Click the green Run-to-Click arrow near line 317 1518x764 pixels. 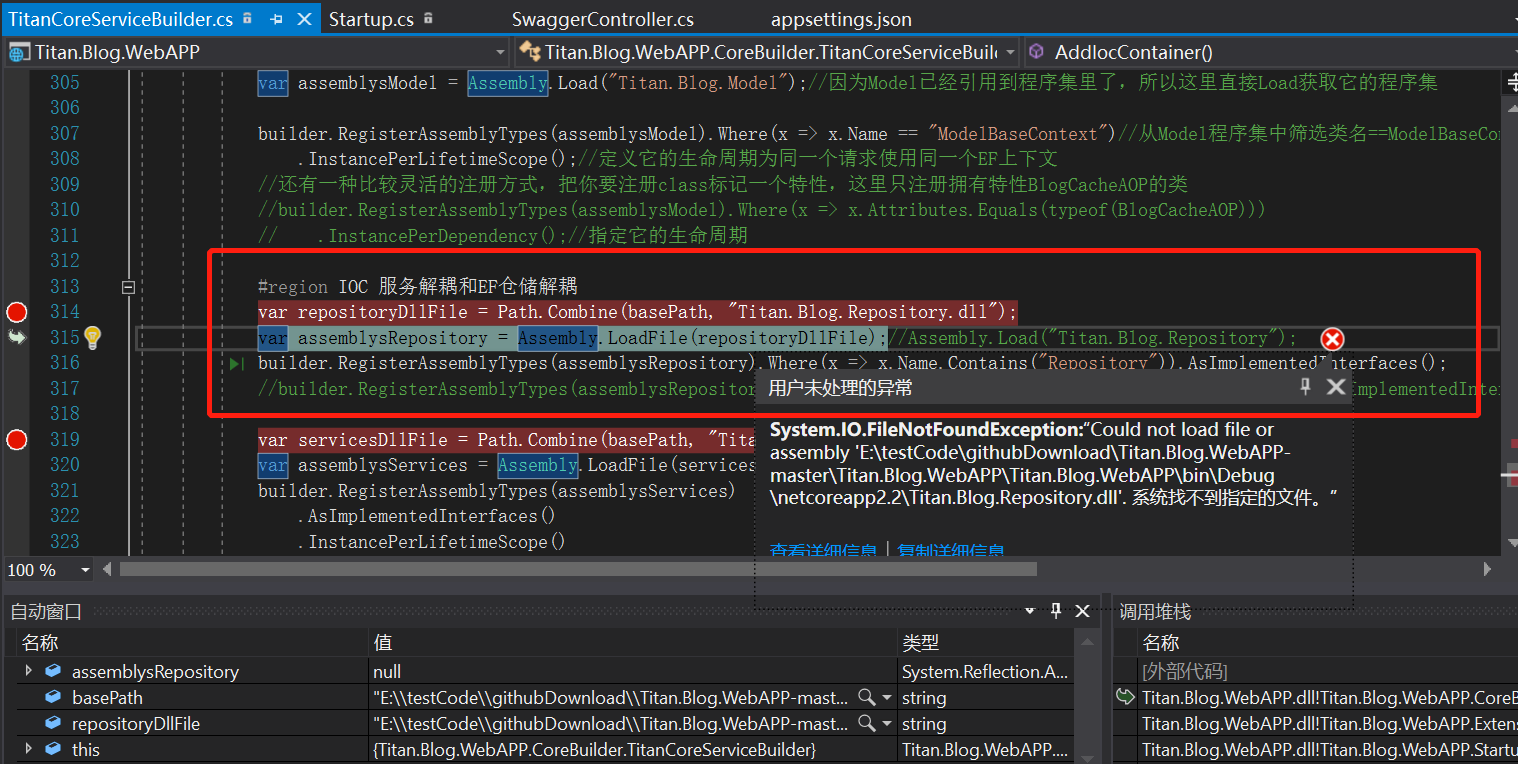235,363
